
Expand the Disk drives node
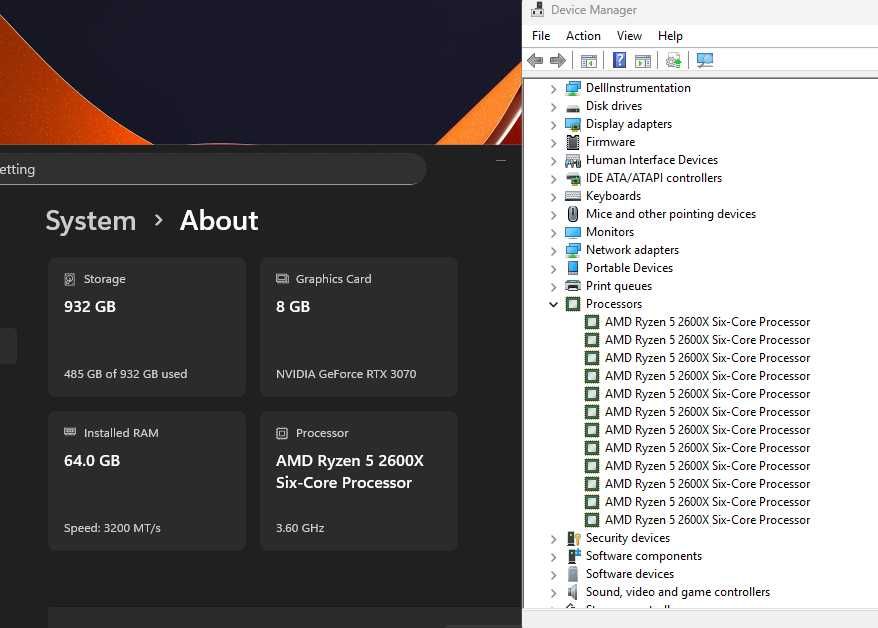553,106
